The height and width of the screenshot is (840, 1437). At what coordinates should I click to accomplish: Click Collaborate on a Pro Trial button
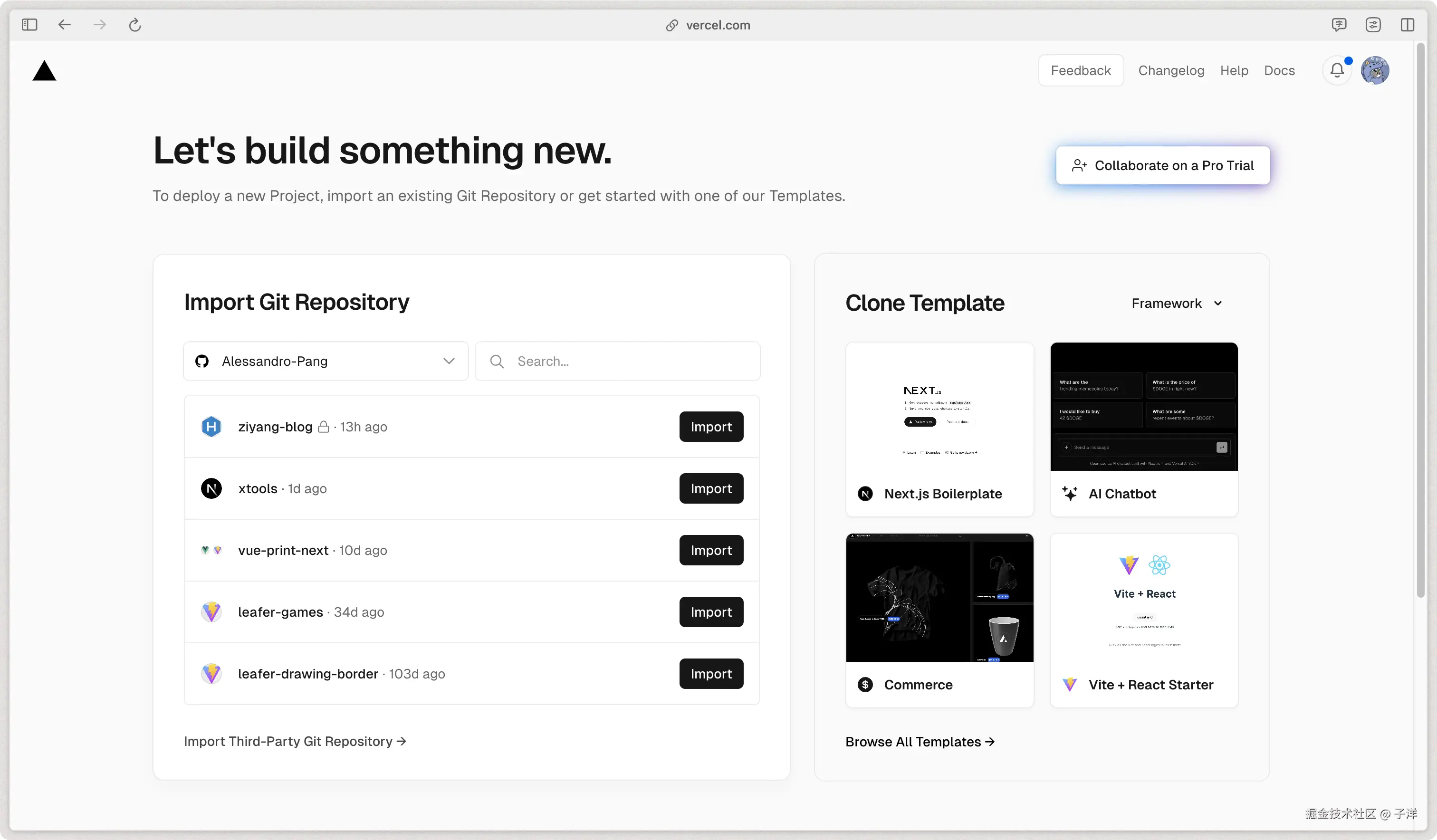tap(1162, 165)
